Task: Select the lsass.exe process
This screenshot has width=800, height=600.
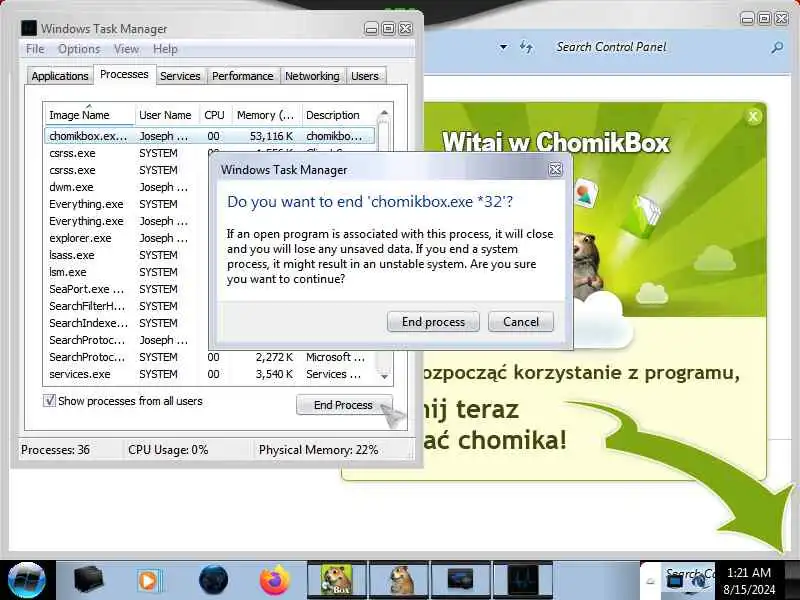Action: [x=72, y=255]
